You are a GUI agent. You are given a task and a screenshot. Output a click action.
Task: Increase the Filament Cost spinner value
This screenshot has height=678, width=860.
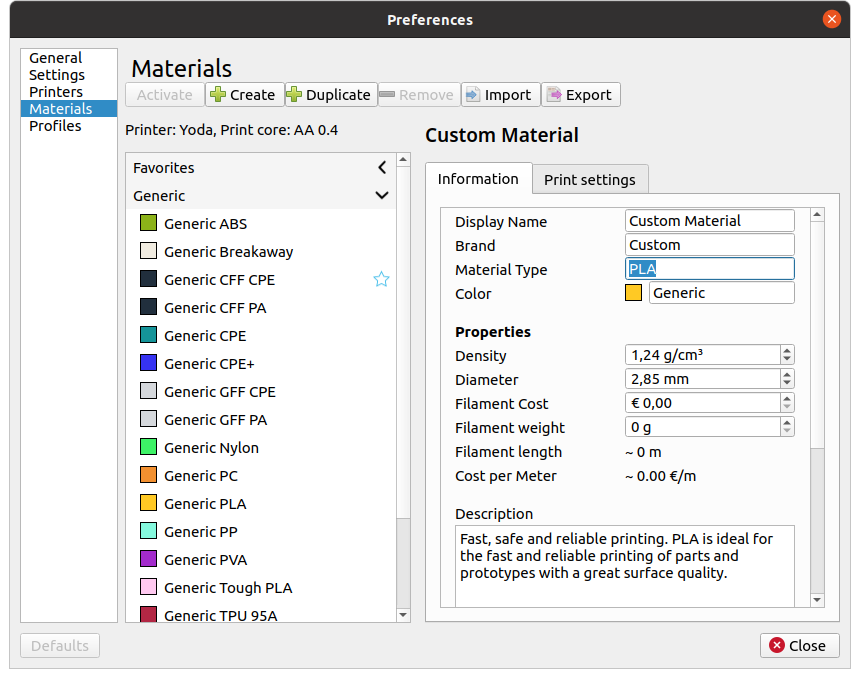pos(787,399)
